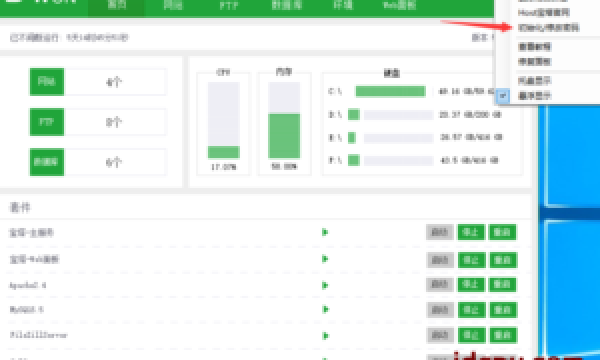Screen dimensions: 600x360
Task: Select the 初始化/修改密码 context menu entry
Action: (548, 28)
